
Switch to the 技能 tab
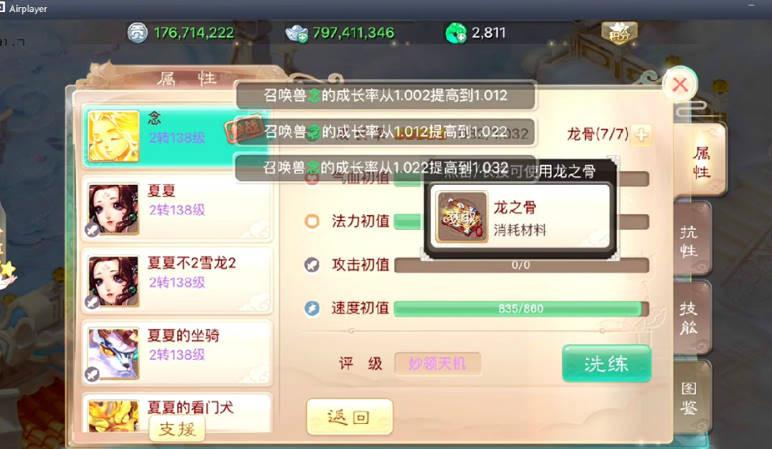click(x=691, y=318)
